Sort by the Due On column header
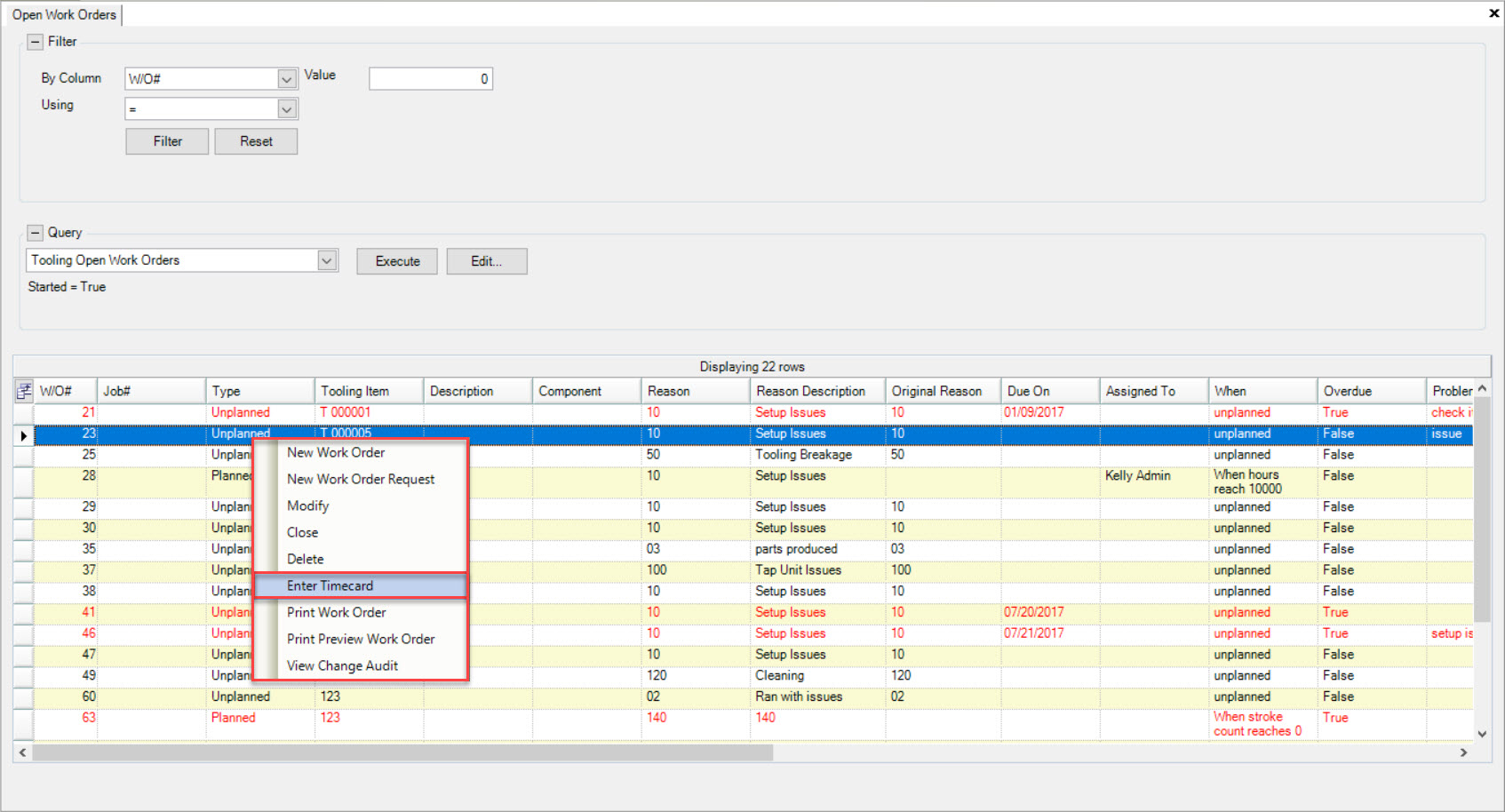This screenshot has height=812, width=1505. click(x=1050, y=391)
